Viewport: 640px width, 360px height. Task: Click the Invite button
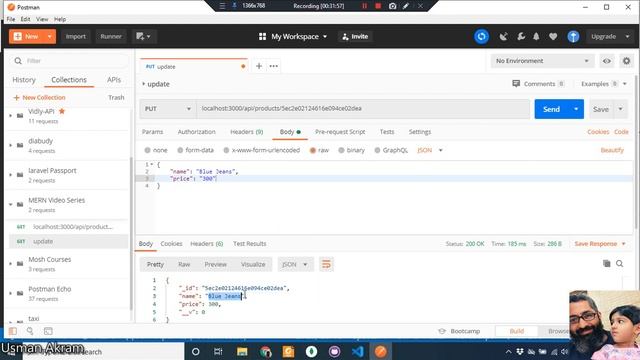tap(355, 36)
